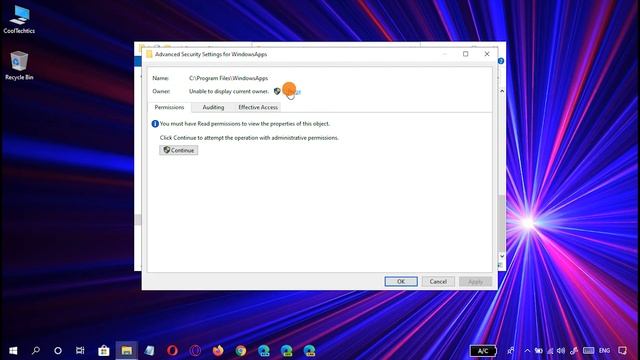The image size is (640, 360).
Task: Close the Advanced Security Settings dialog
Action: 487,54
